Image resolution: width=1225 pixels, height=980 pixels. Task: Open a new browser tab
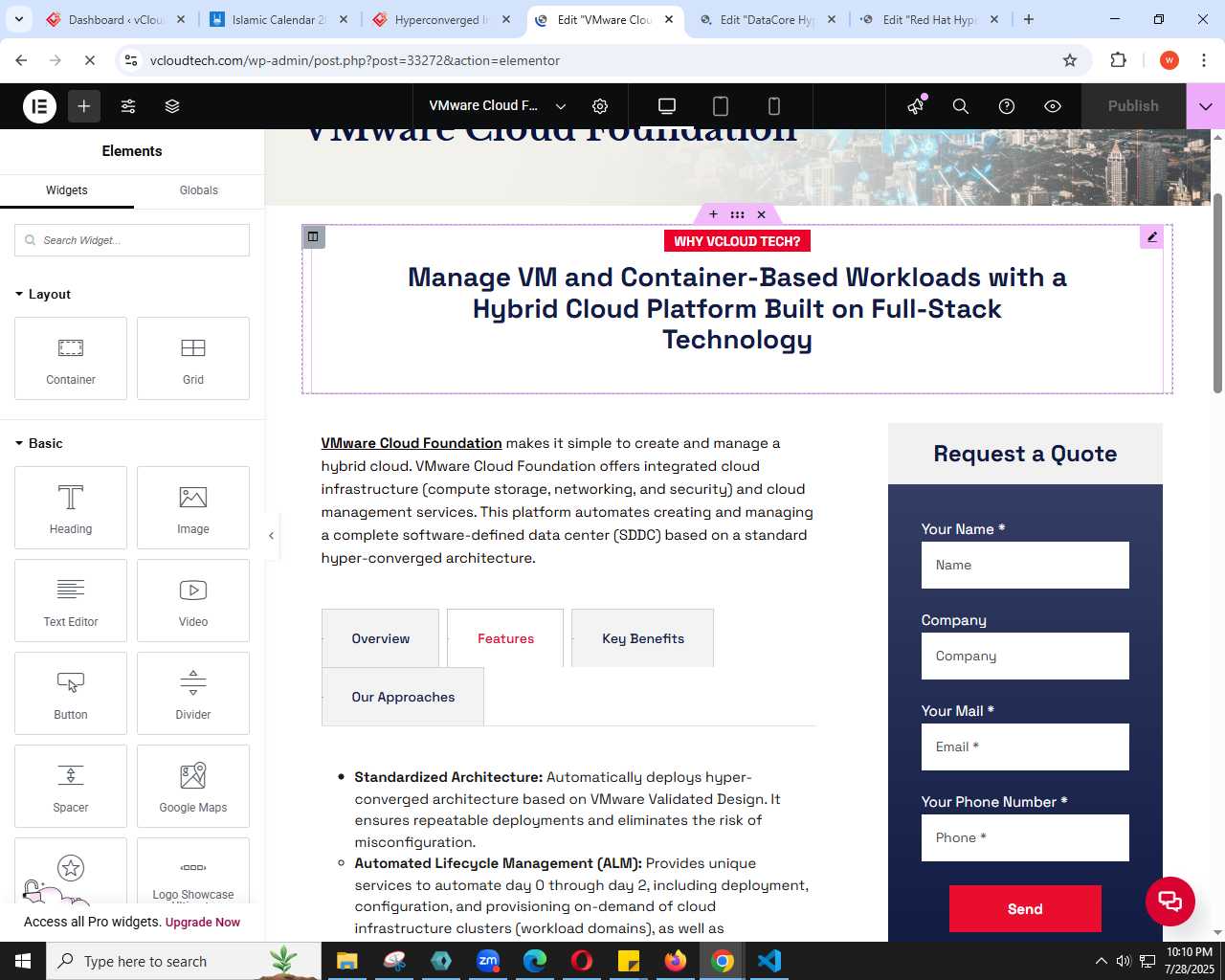pyautogui.click(x=1029, y=19)
